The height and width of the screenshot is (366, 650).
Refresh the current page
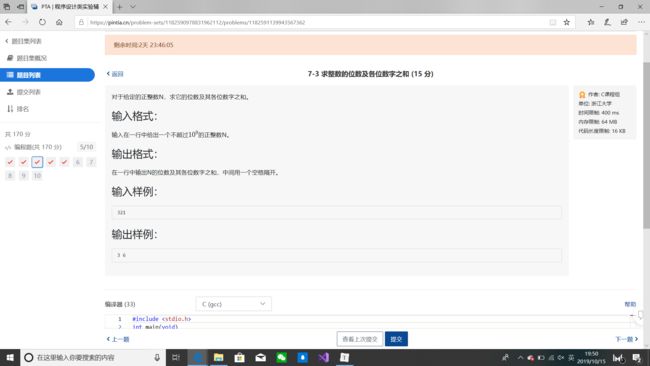42,22
